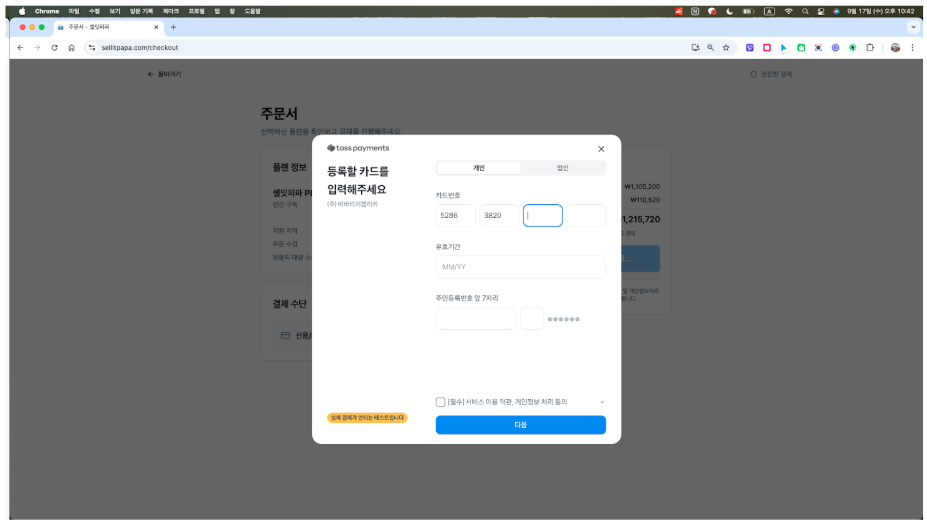Open the Chrome profile avatar
927x520 pixels.
click(x=895, y=48)
